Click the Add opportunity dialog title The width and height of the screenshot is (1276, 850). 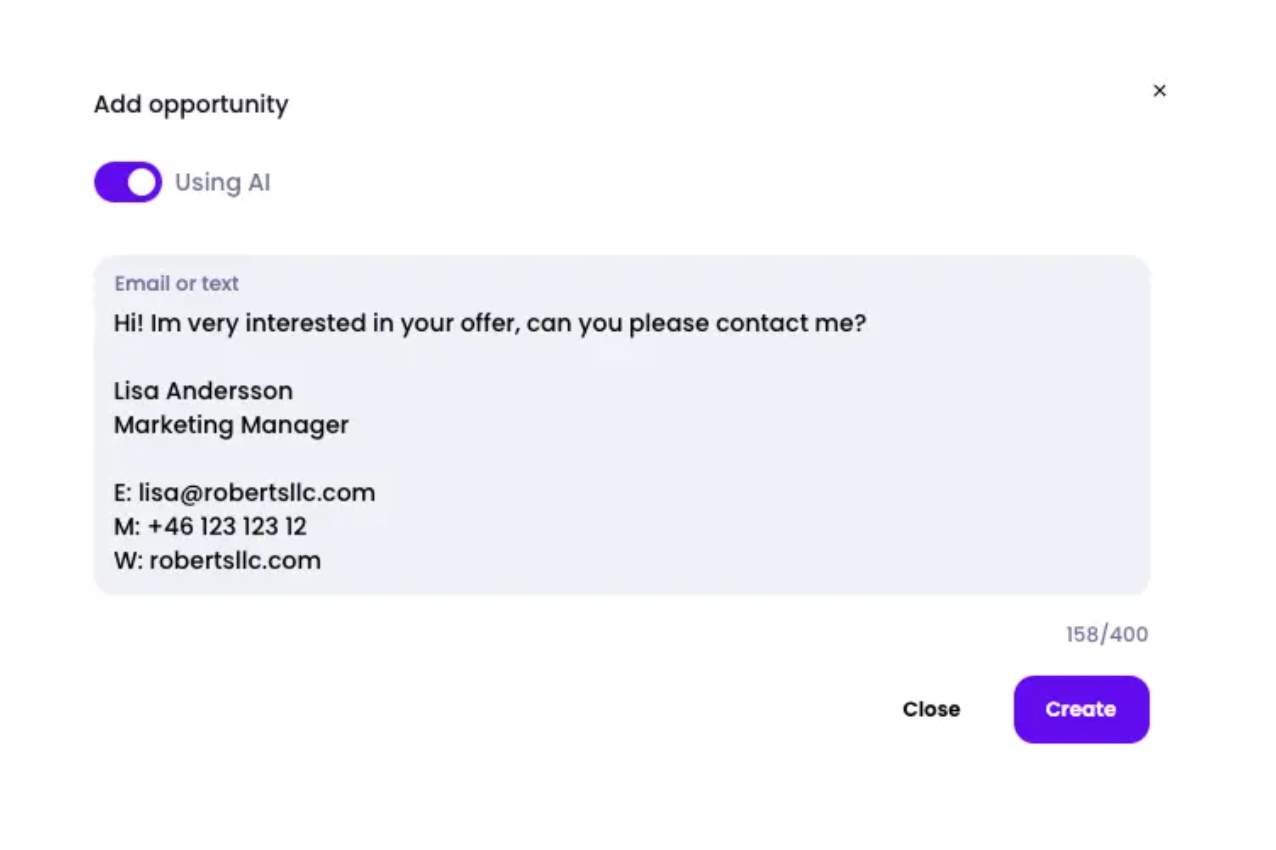(x=190, y=104)
